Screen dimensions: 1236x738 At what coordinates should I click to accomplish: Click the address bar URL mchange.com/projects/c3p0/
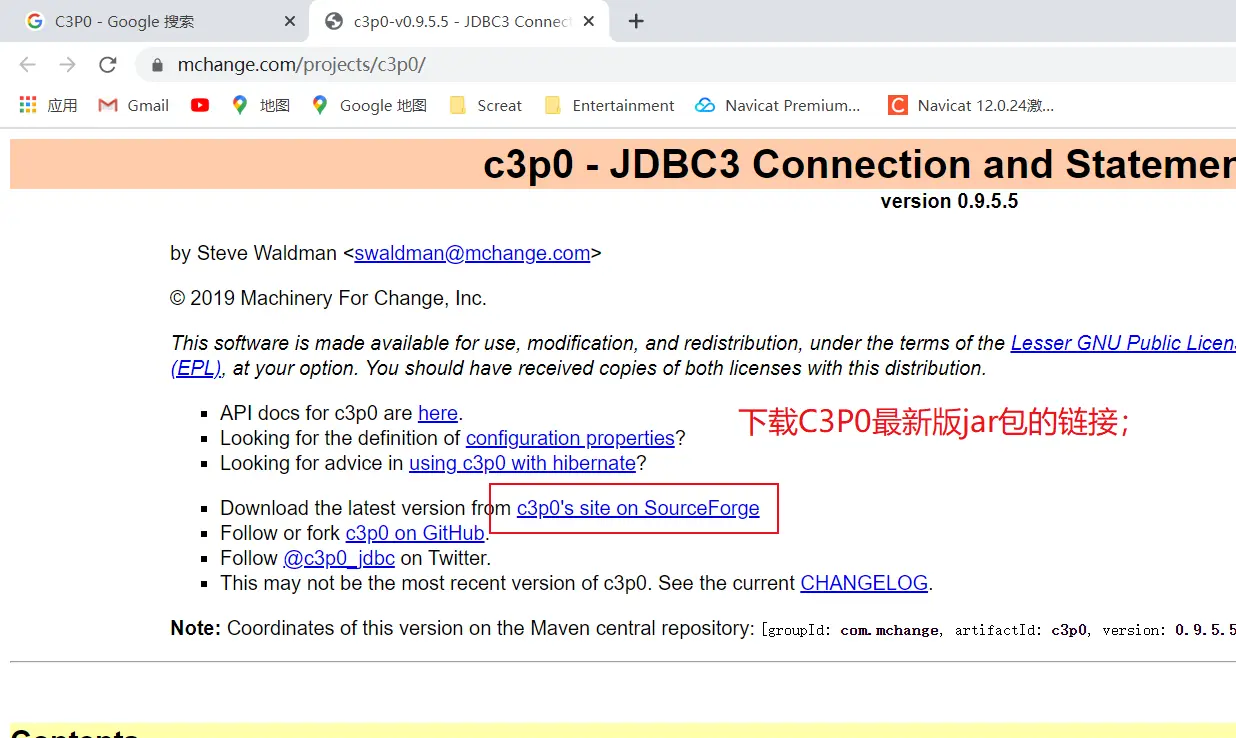point(302,65)
